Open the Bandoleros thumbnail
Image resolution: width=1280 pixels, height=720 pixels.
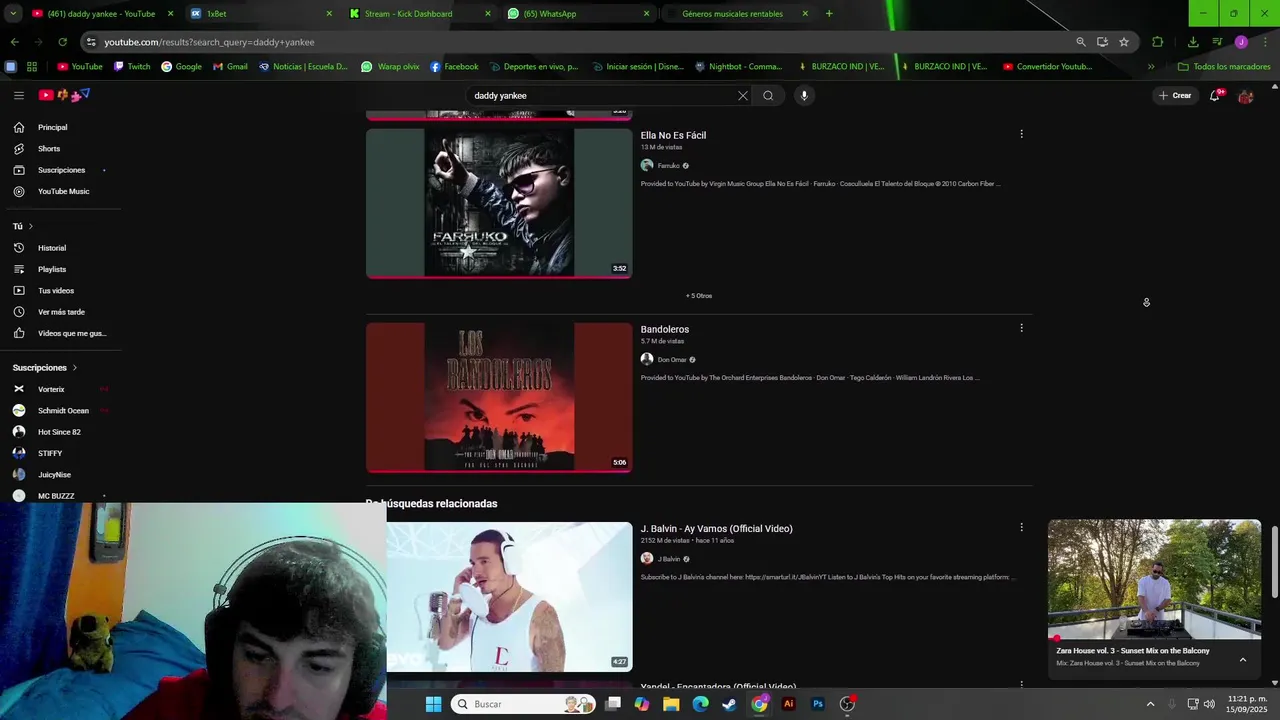[499, 397]
